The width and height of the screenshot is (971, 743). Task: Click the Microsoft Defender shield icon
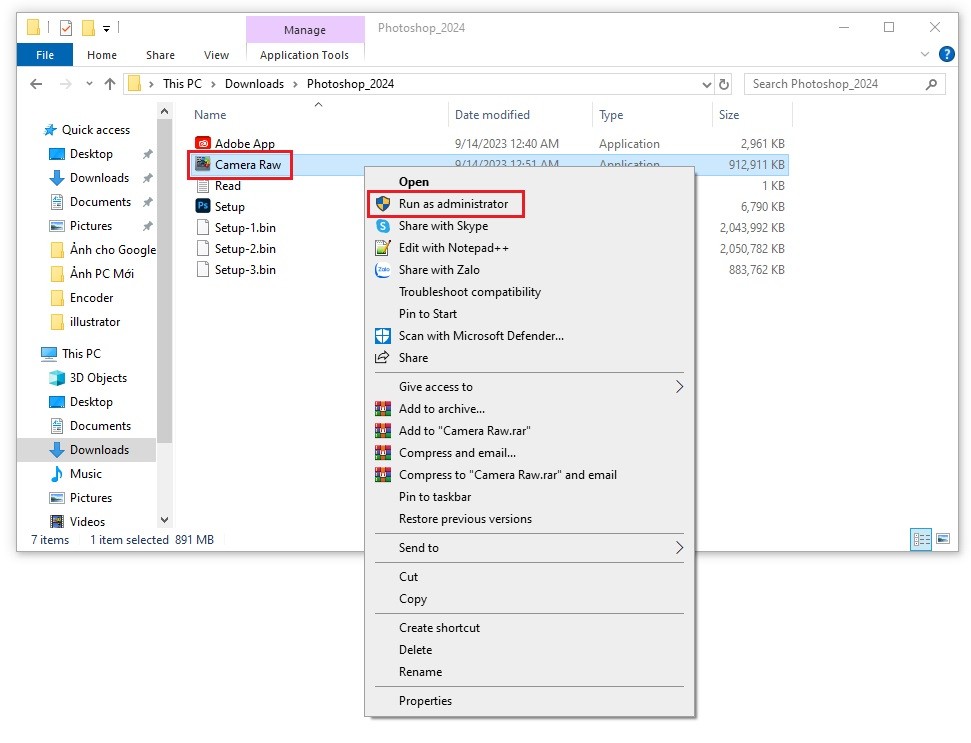[x=382, y=336]
